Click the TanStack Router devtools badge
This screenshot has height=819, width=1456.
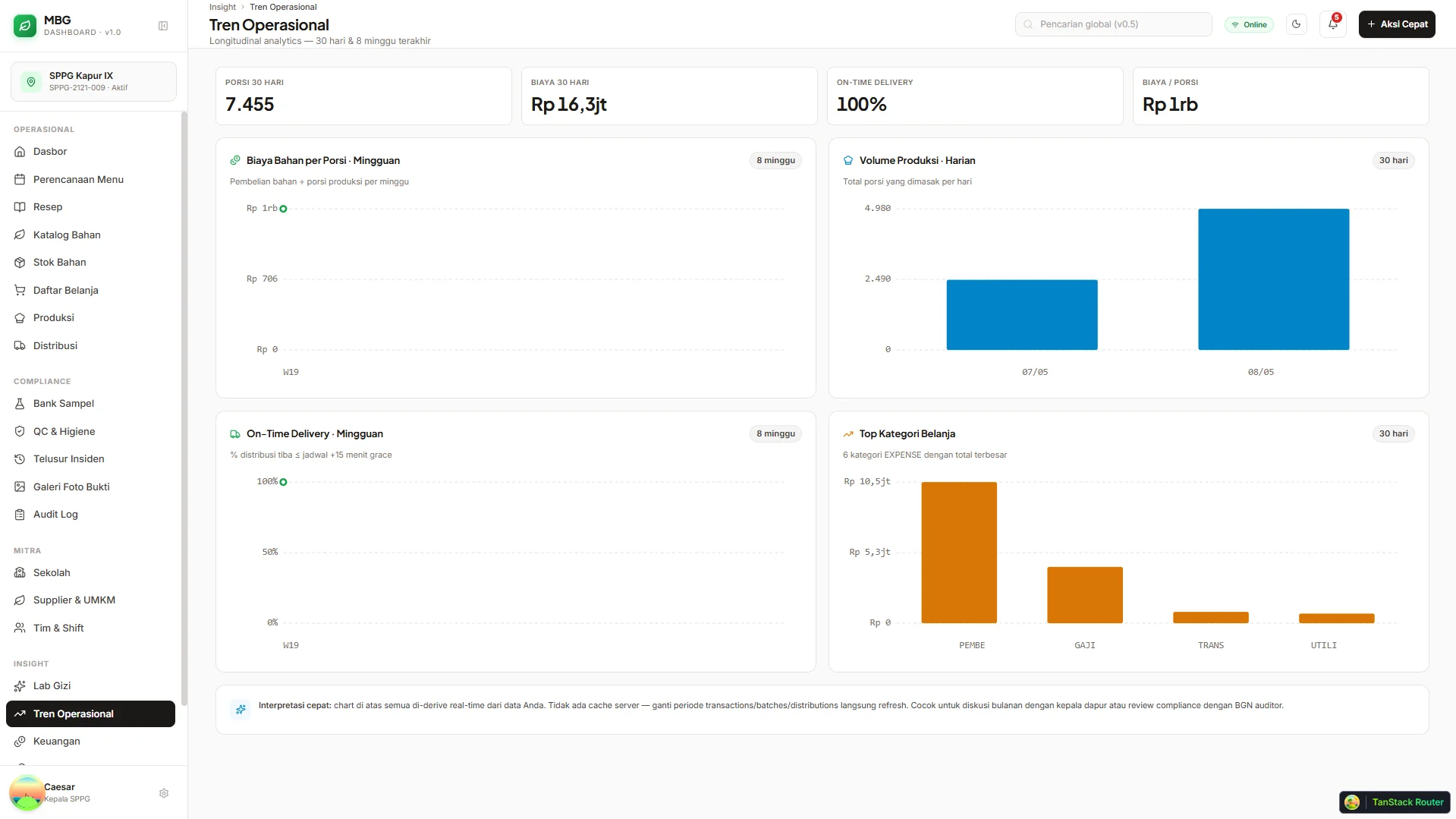1395,802
